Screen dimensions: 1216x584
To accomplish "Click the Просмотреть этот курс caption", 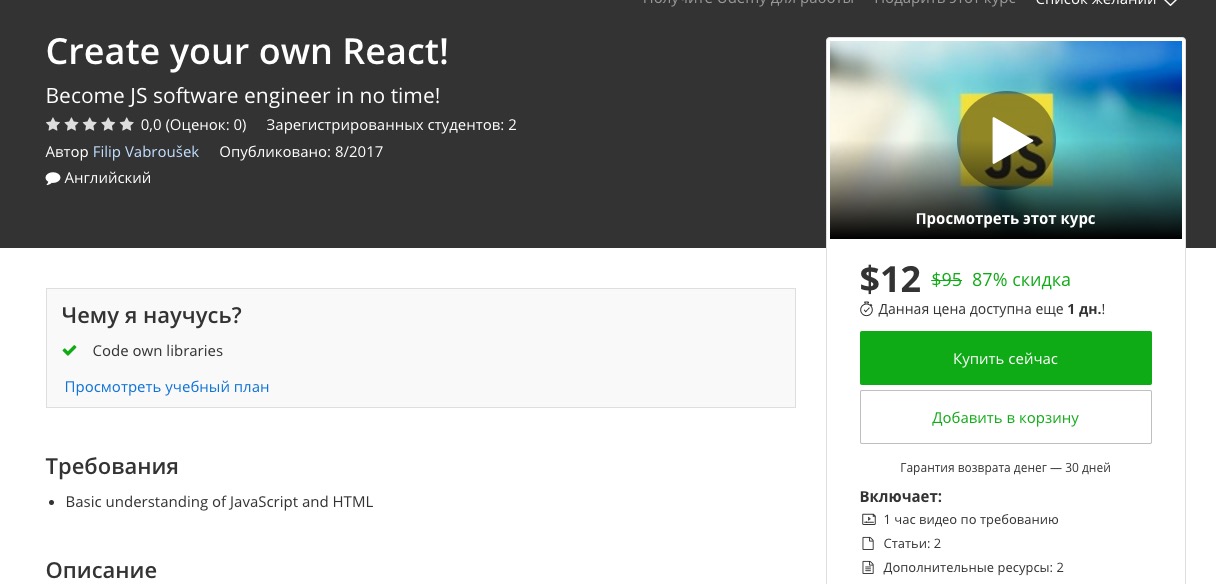I will tap(1005, 219).
